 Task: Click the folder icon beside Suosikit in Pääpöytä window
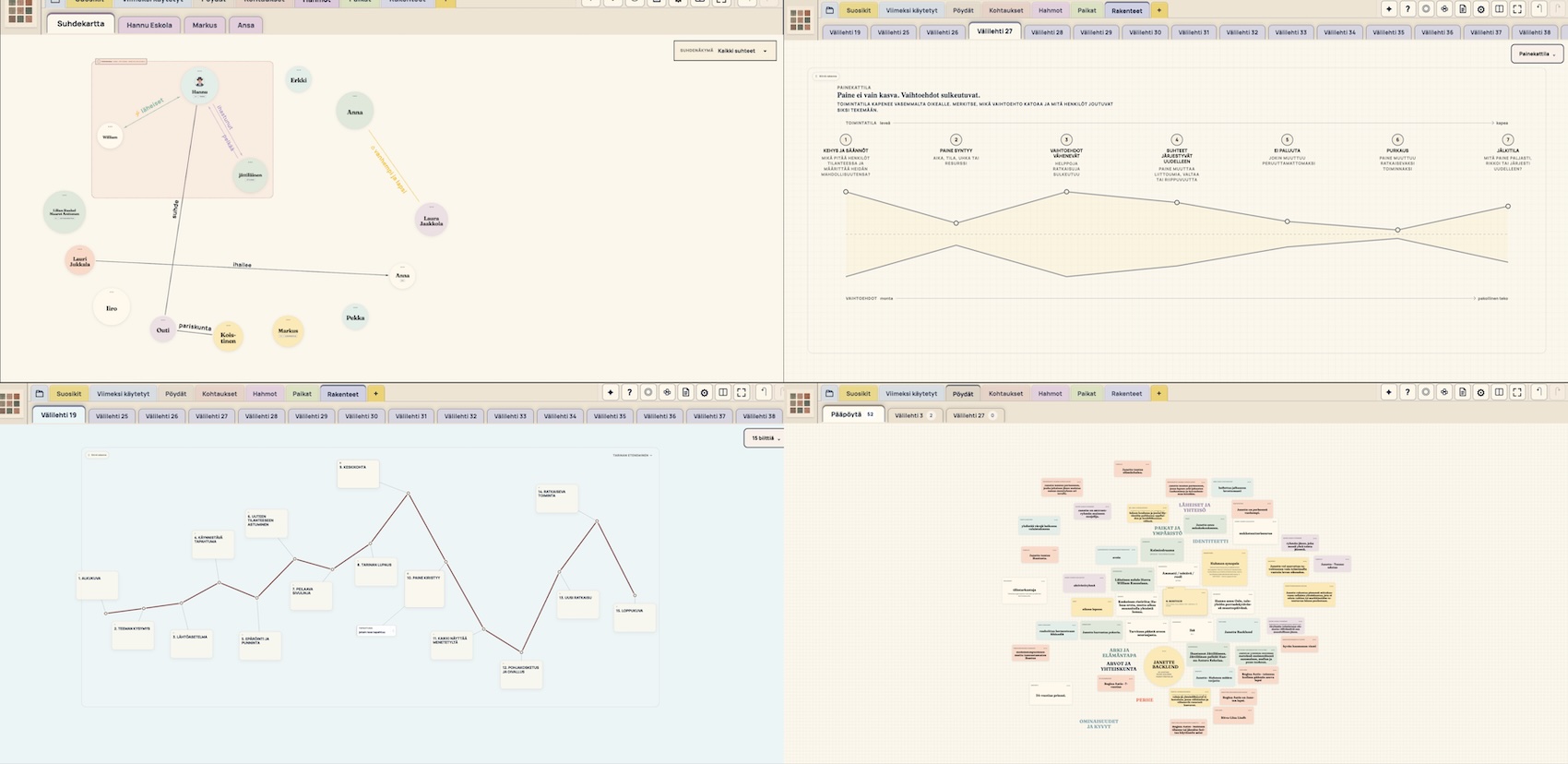(x=829, y=393)
